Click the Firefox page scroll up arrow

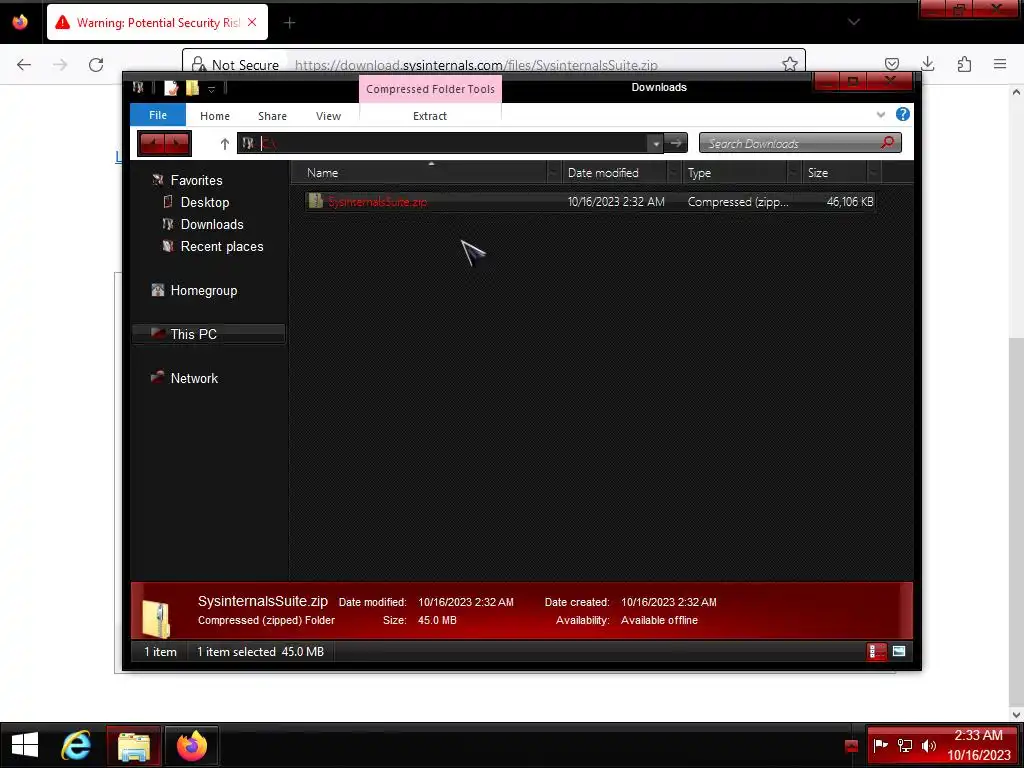coord(1016,93)
